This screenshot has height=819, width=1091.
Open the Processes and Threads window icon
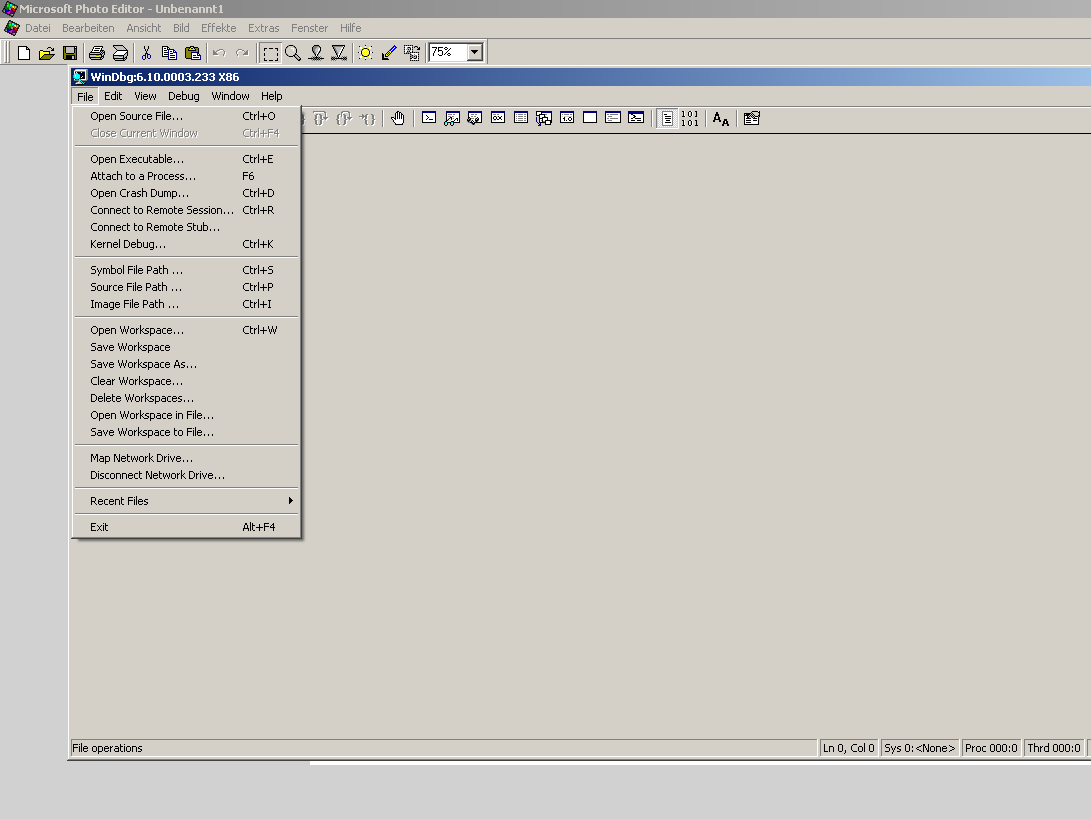[x=613, y=118]
